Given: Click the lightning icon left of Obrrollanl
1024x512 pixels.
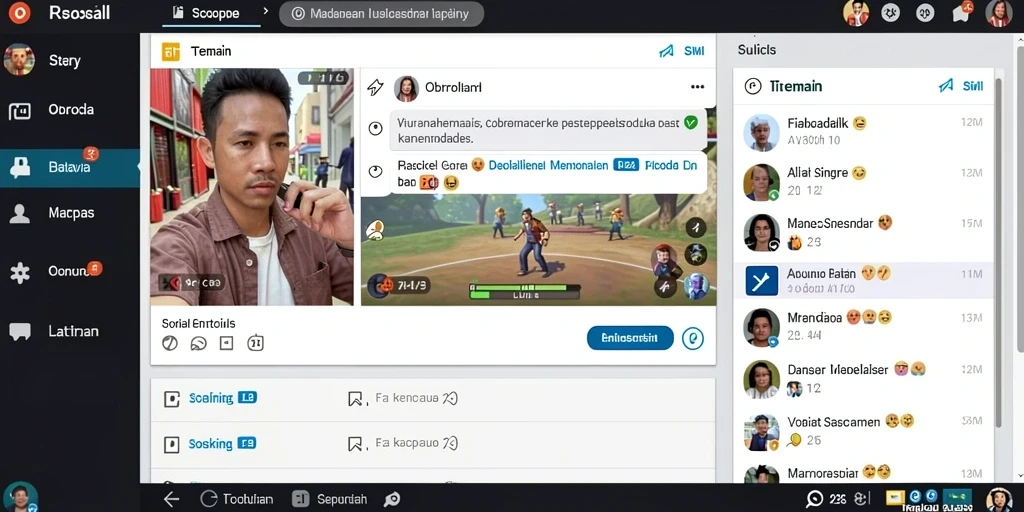Looking at the screenshot, I should click(x=375, y=88).
